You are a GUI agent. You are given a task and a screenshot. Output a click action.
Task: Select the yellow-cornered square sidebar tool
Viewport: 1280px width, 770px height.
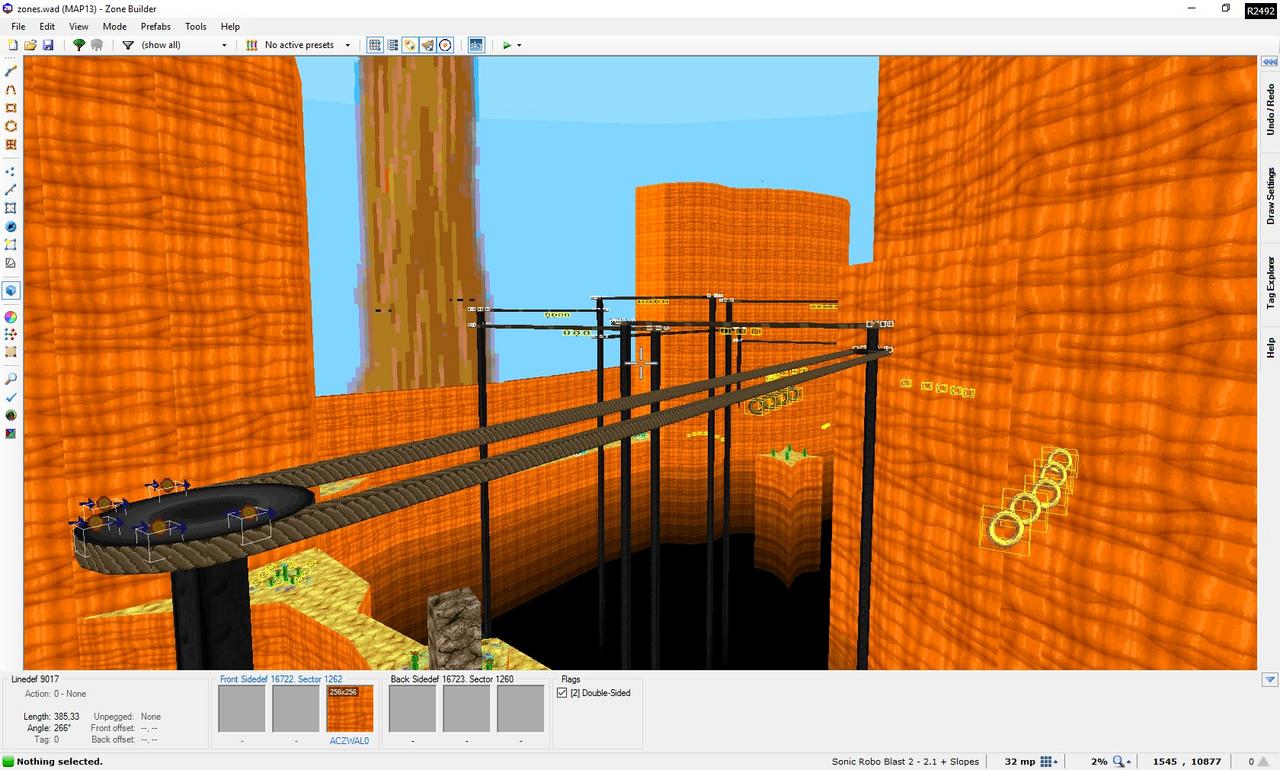tap(11, 245)
